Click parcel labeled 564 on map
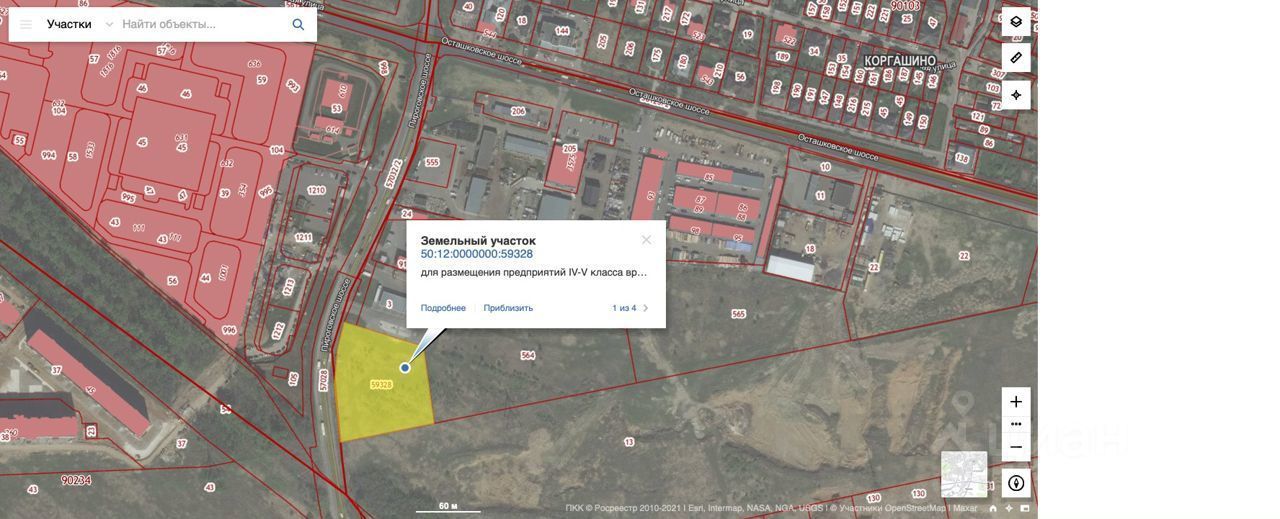The width and height of the screenshot is (1280, 519). [528, 355]
